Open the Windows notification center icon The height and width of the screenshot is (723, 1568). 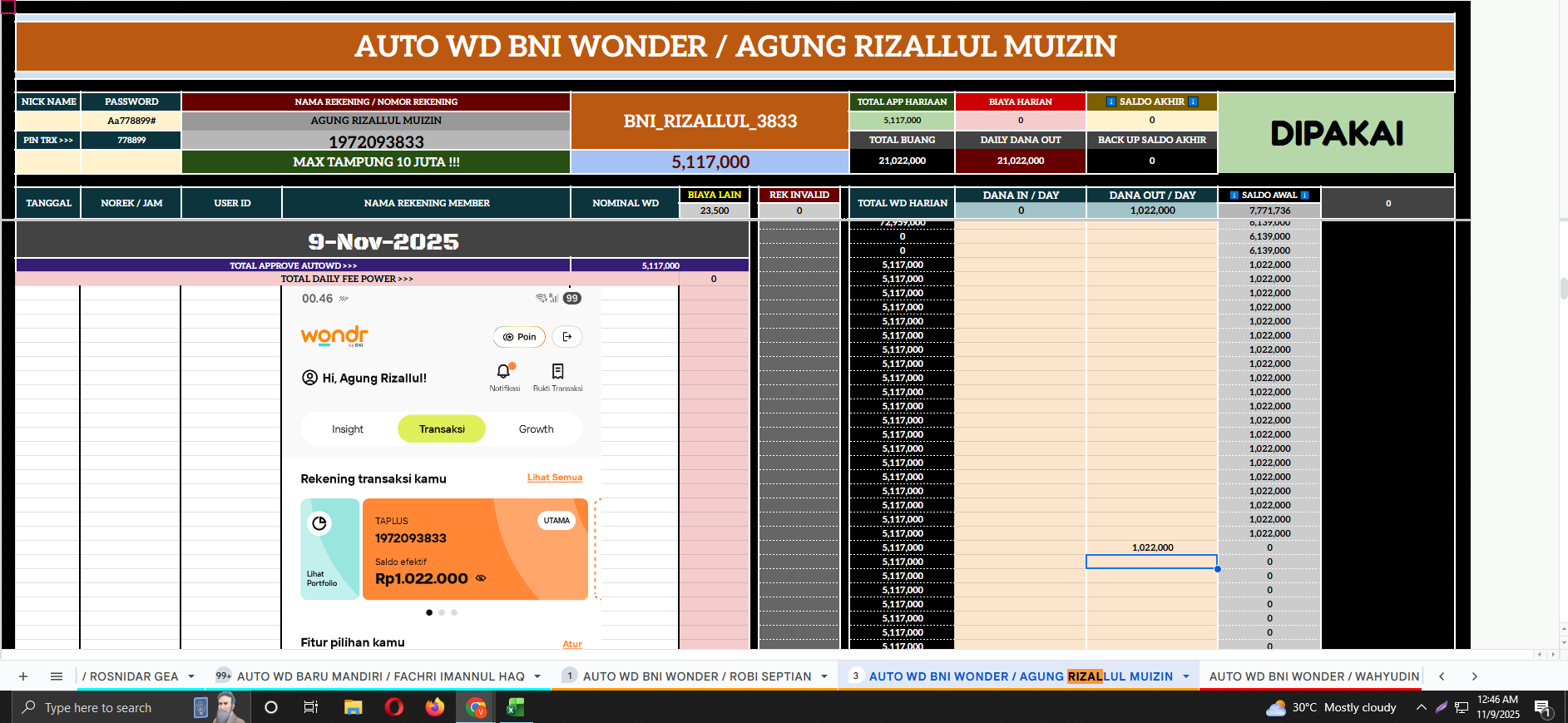pos(1543,708)
